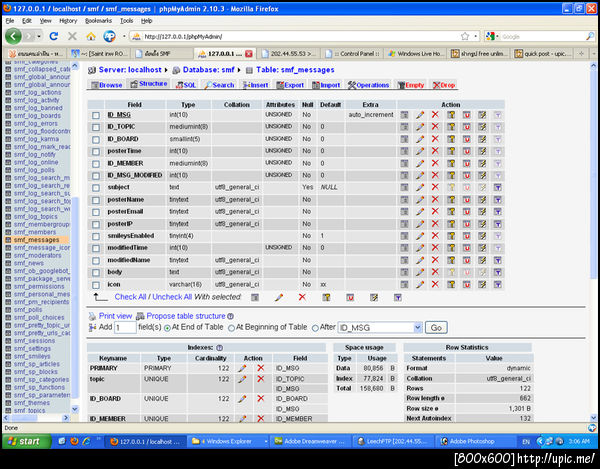600x469 pixels.
Task: Close the active 127.0.0.1 browser tab
Action: click(249, 54)
